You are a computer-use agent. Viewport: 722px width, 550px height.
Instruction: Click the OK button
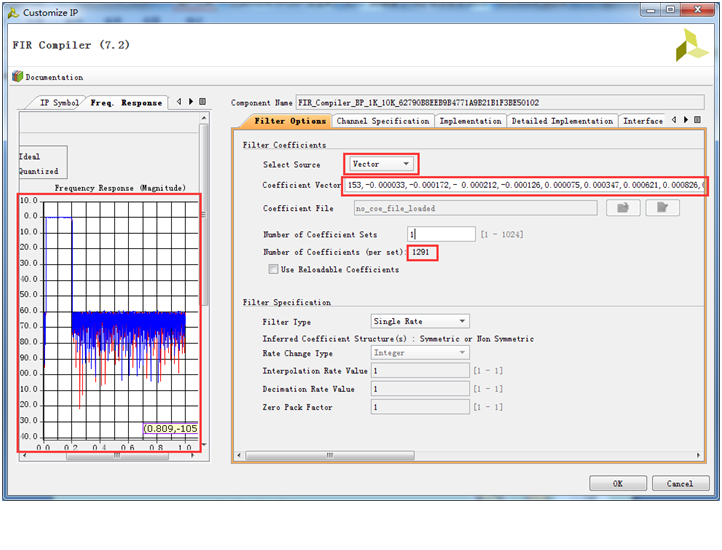coord(618,483)
